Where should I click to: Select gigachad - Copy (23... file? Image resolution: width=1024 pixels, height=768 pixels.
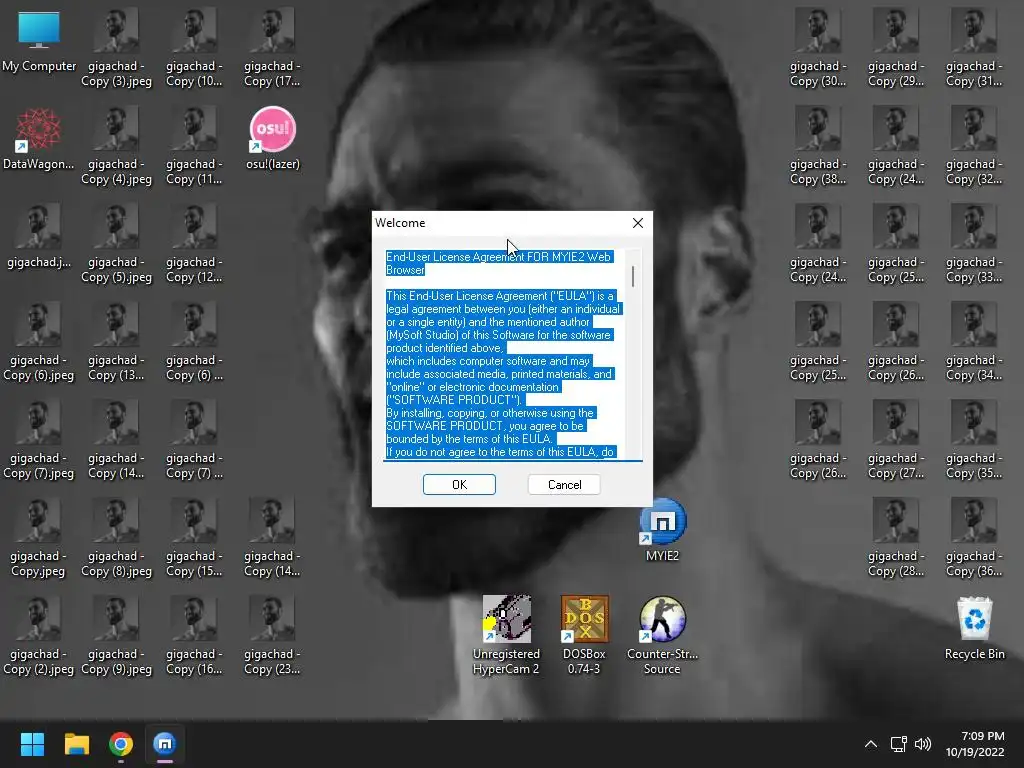pyautogui.click(x=272, y=636)
